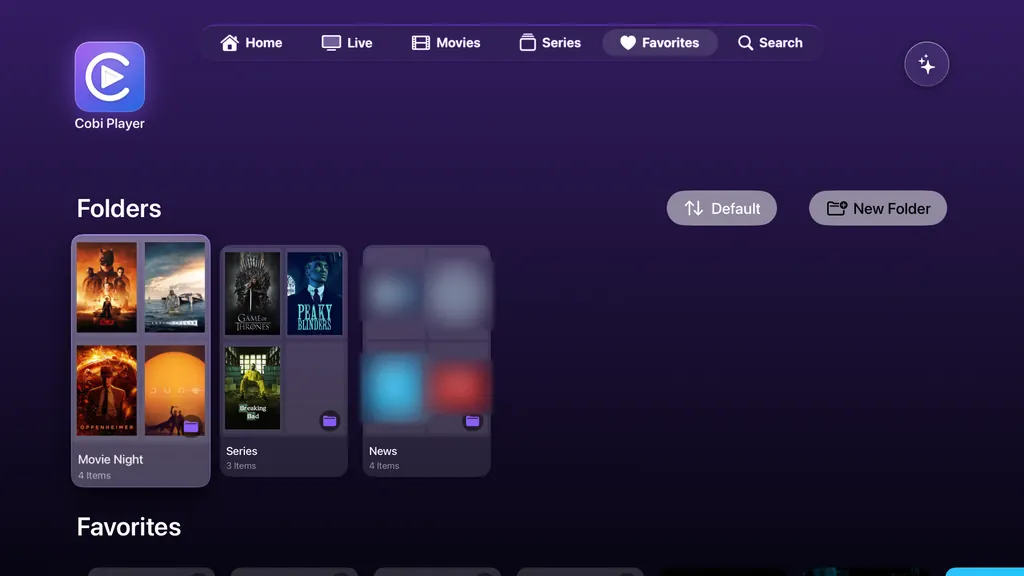The image size is (1024, 576).
Task: Switch to the Live tab
Action: tap(347, 43)
